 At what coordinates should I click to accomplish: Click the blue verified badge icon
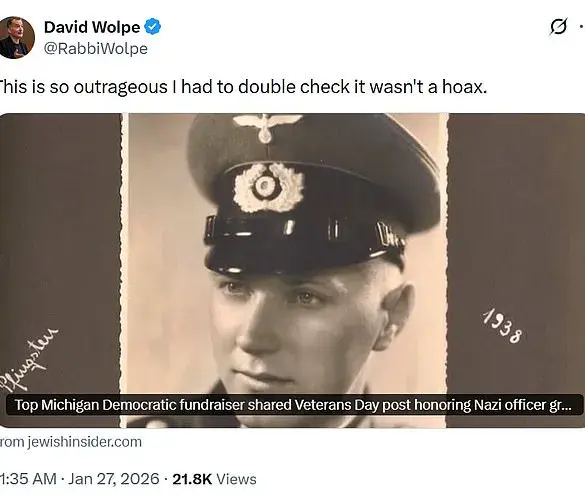click(x=152, y=27)
